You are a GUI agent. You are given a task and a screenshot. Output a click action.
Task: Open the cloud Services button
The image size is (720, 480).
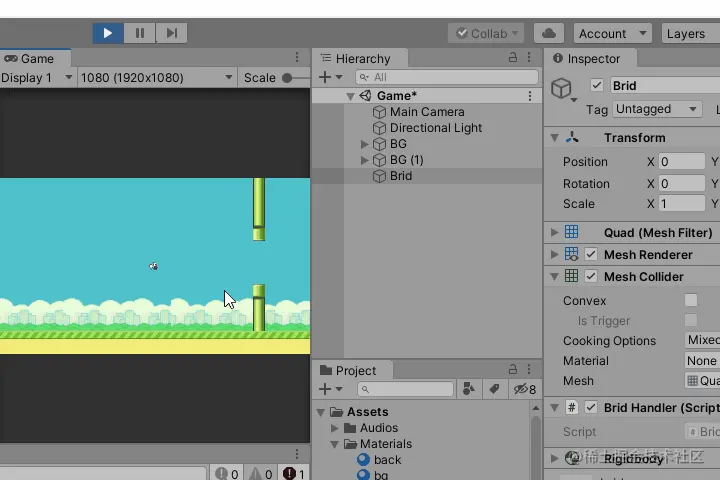pos(549,34)
